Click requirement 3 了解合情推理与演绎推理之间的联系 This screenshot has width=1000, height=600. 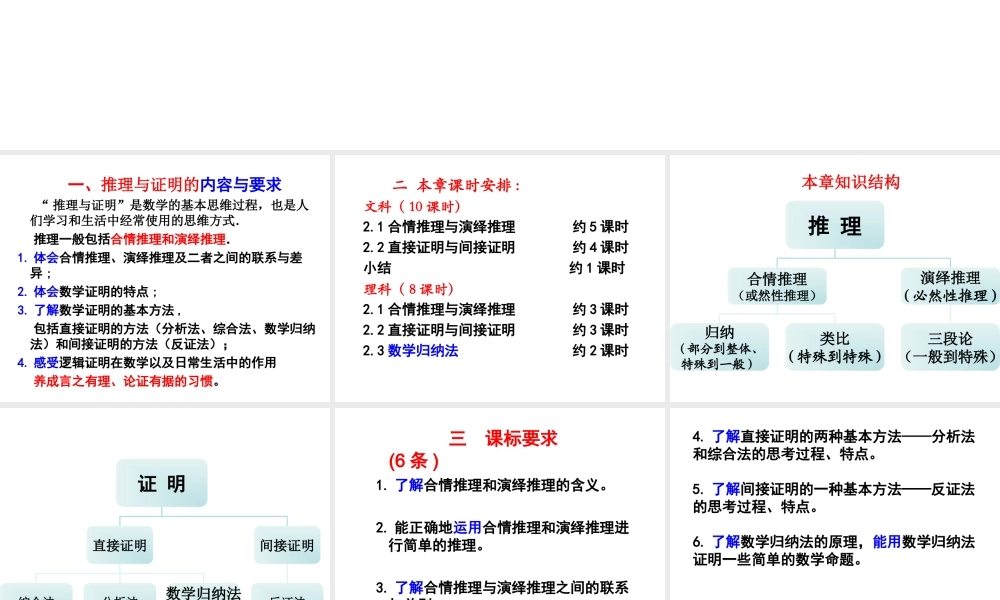[503, 592]
